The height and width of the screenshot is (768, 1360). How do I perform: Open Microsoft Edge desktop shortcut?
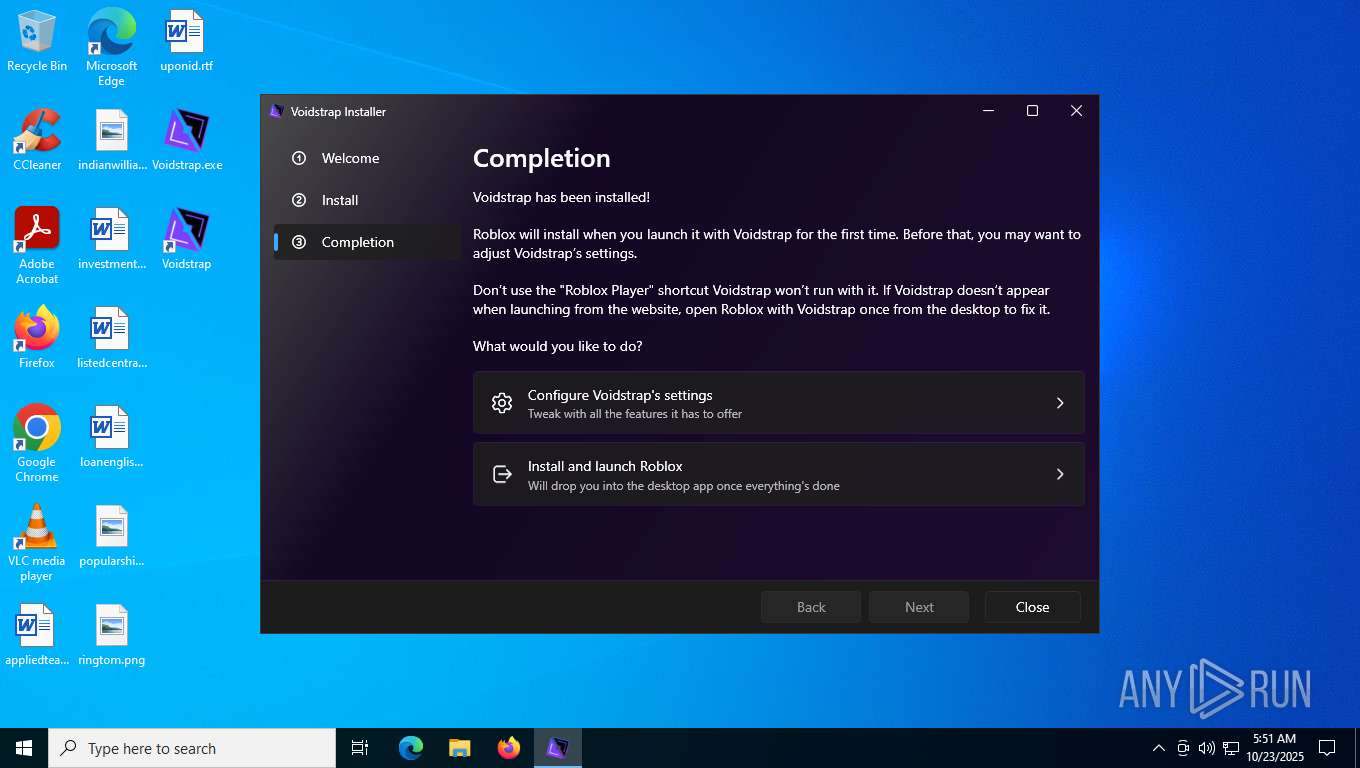[111, 47]
